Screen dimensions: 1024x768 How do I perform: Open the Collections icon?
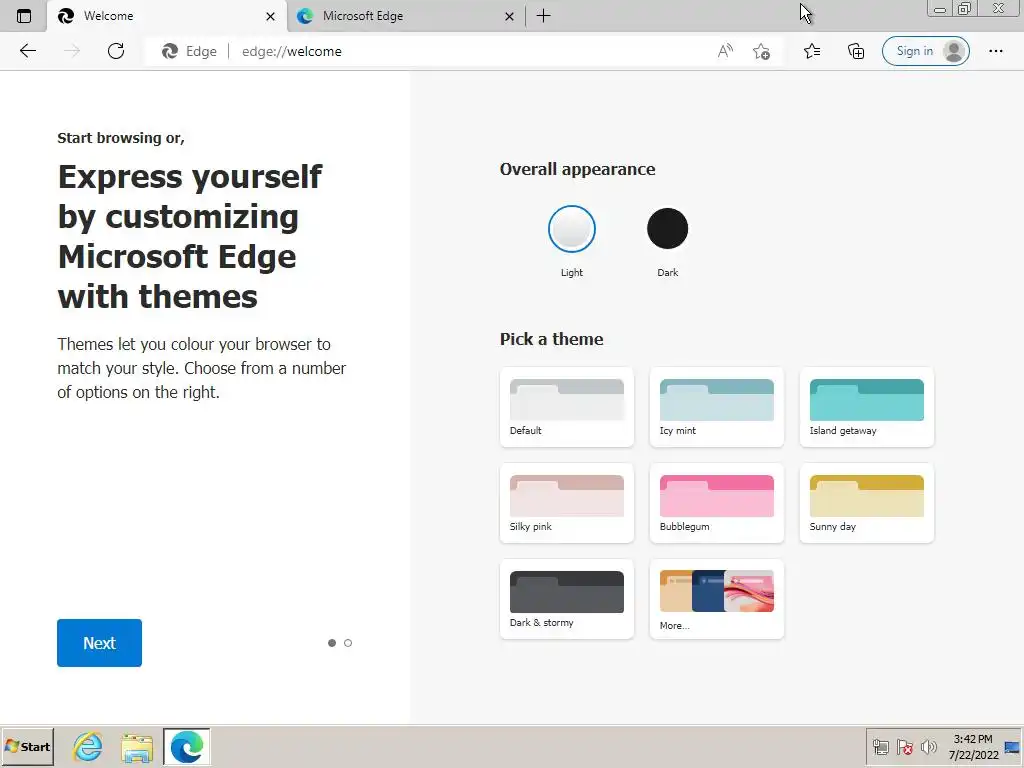tap(856, 51)
